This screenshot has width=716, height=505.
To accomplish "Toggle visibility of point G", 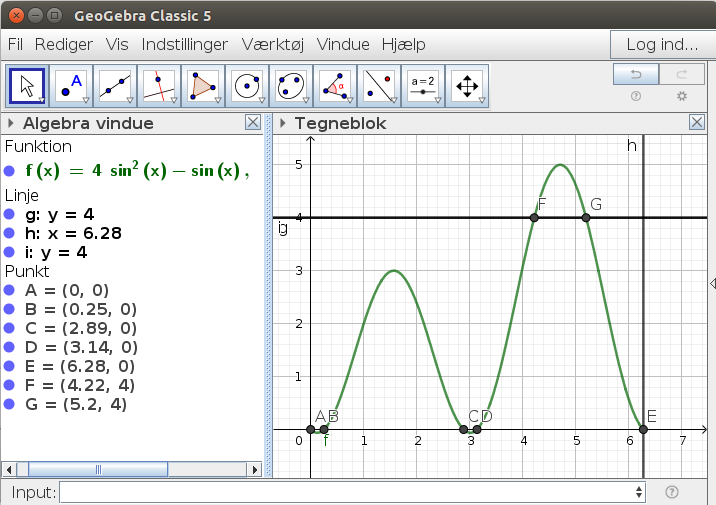I will [x=9, y=404].
